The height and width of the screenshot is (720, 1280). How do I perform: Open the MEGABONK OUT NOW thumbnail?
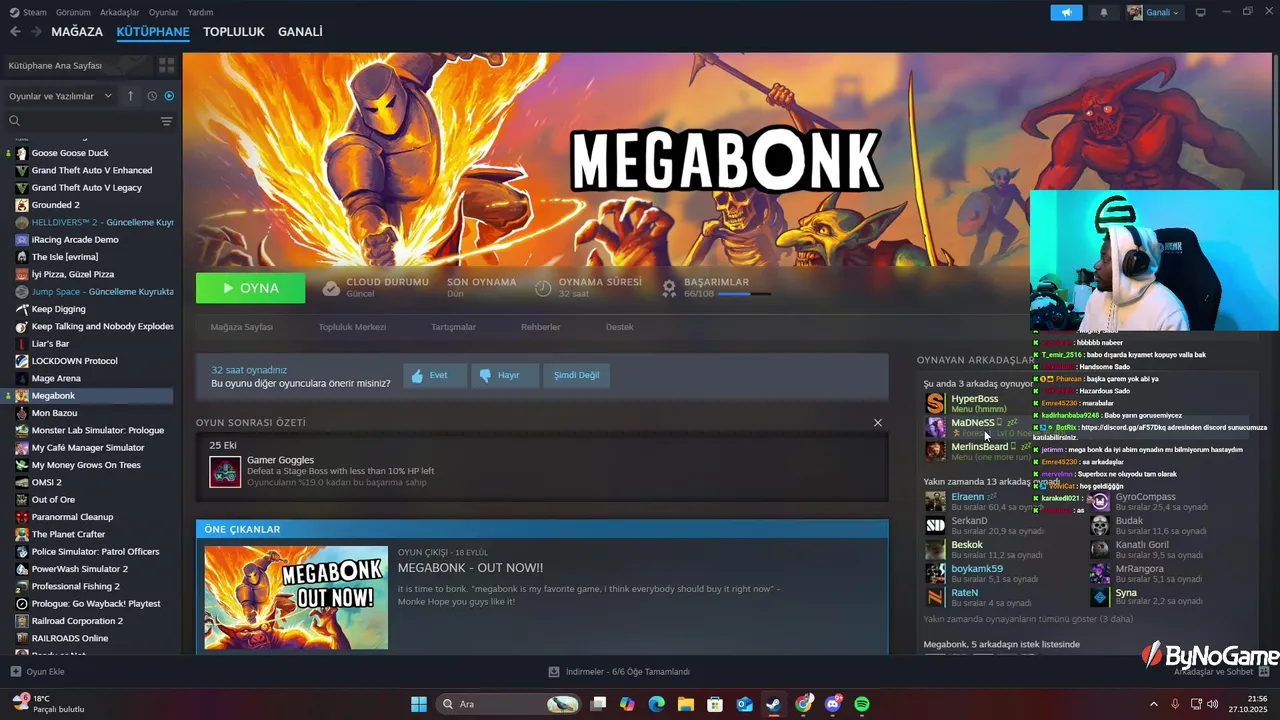tap(296, 597)
